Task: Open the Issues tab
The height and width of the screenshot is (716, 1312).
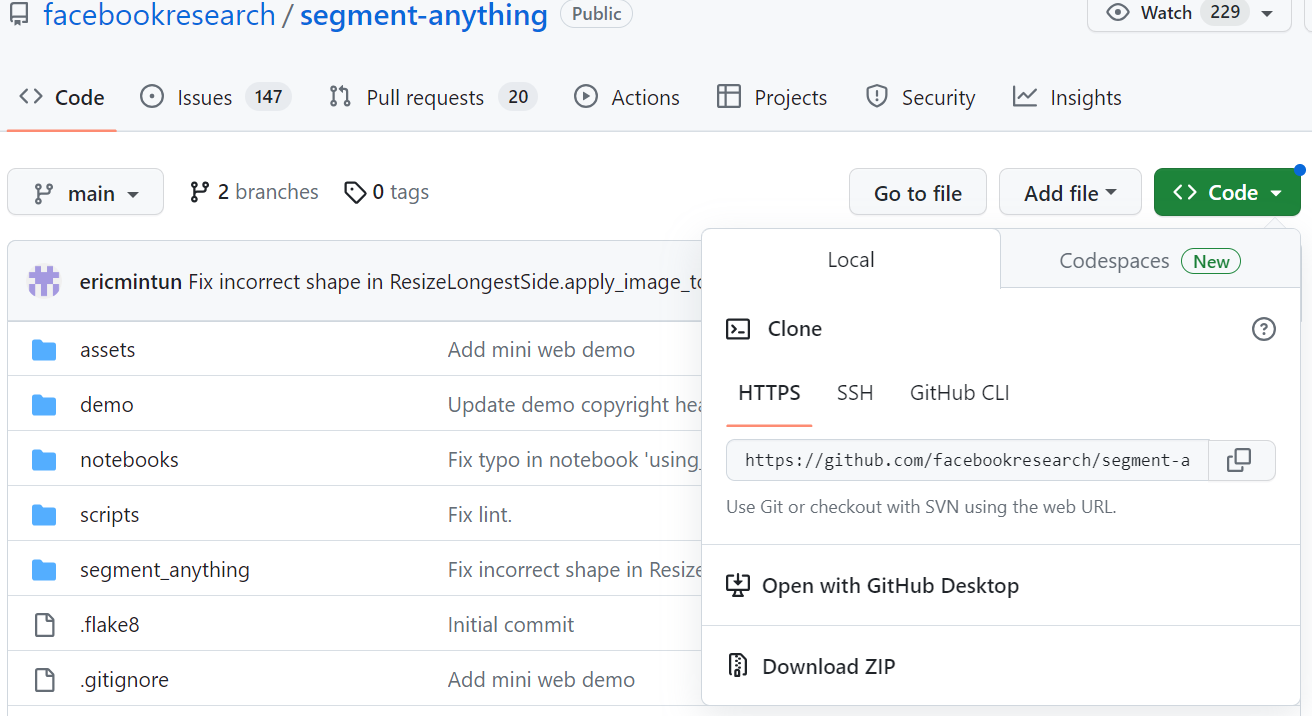Action: click(215, 97)
